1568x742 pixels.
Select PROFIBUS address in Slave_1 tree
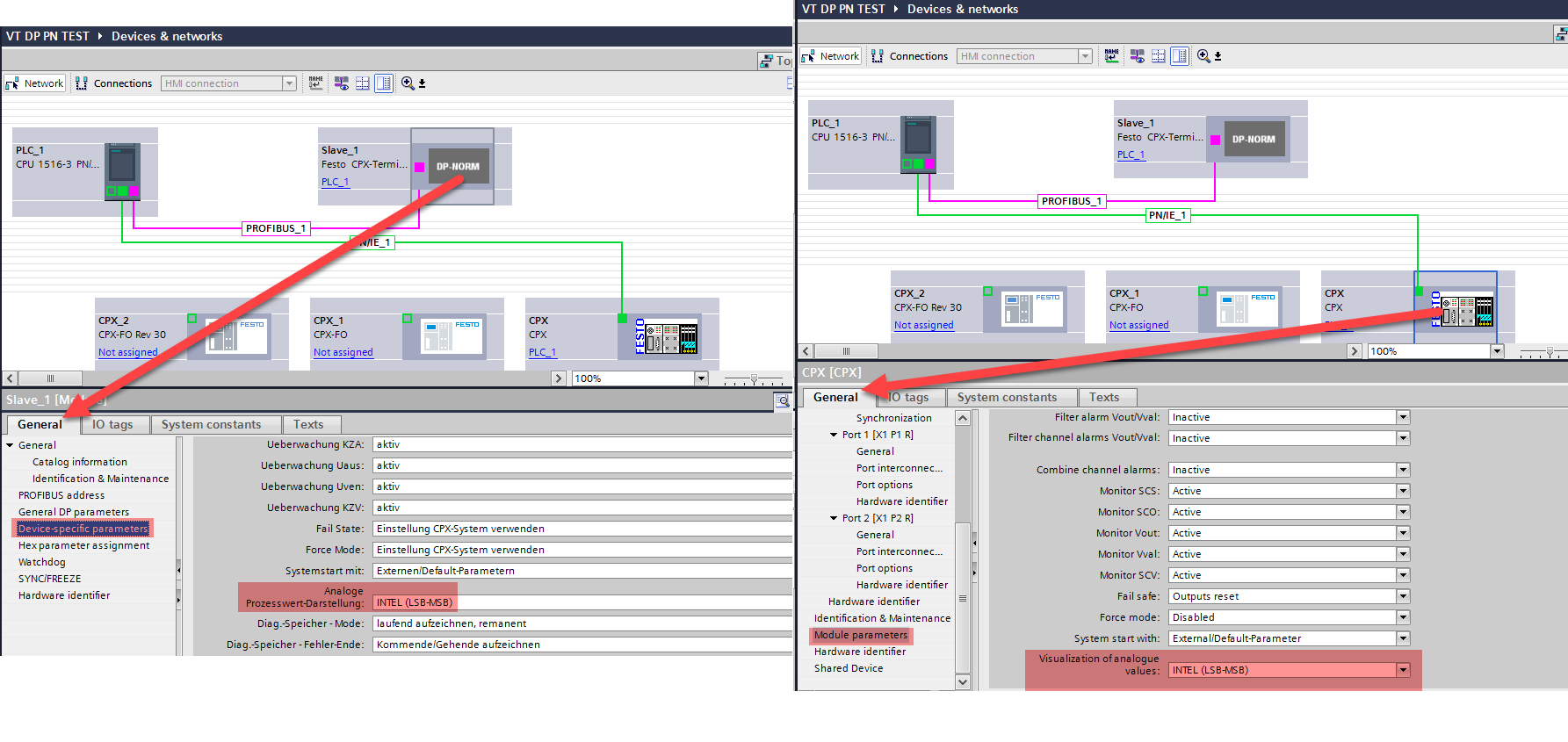point(61,495)
